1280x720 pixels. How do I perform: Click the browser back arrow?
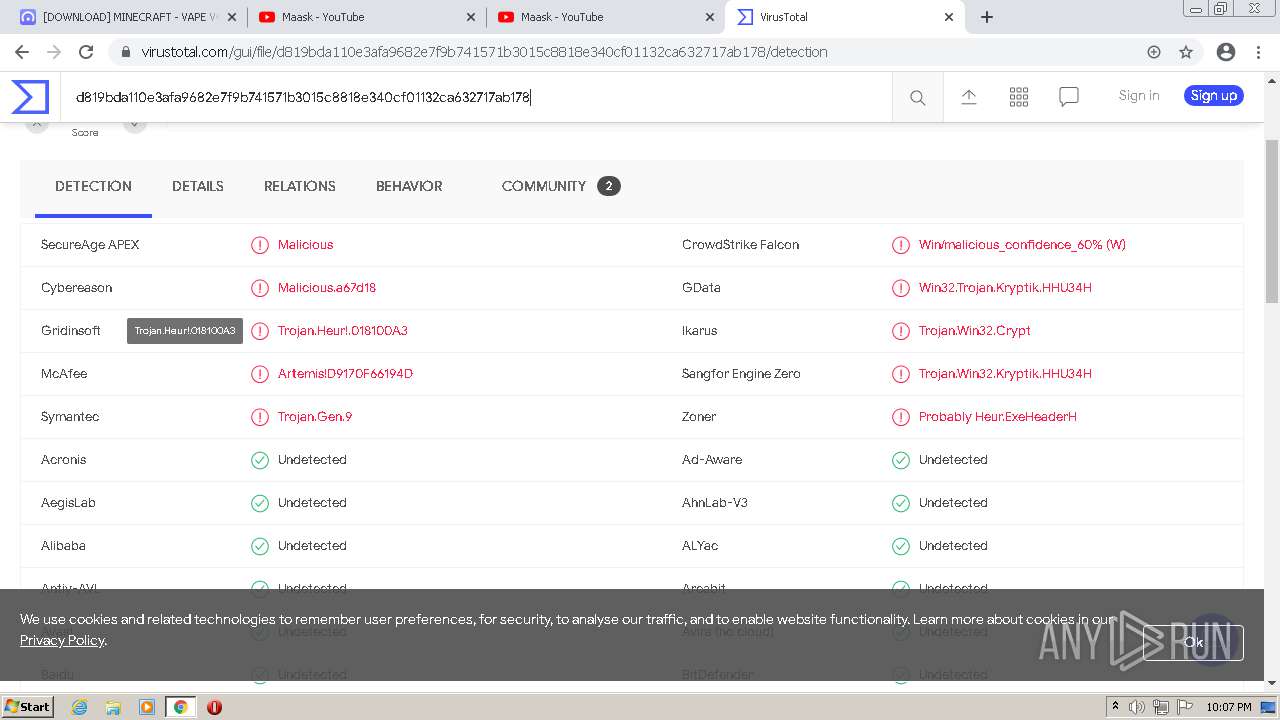click(x=22, y=52)
